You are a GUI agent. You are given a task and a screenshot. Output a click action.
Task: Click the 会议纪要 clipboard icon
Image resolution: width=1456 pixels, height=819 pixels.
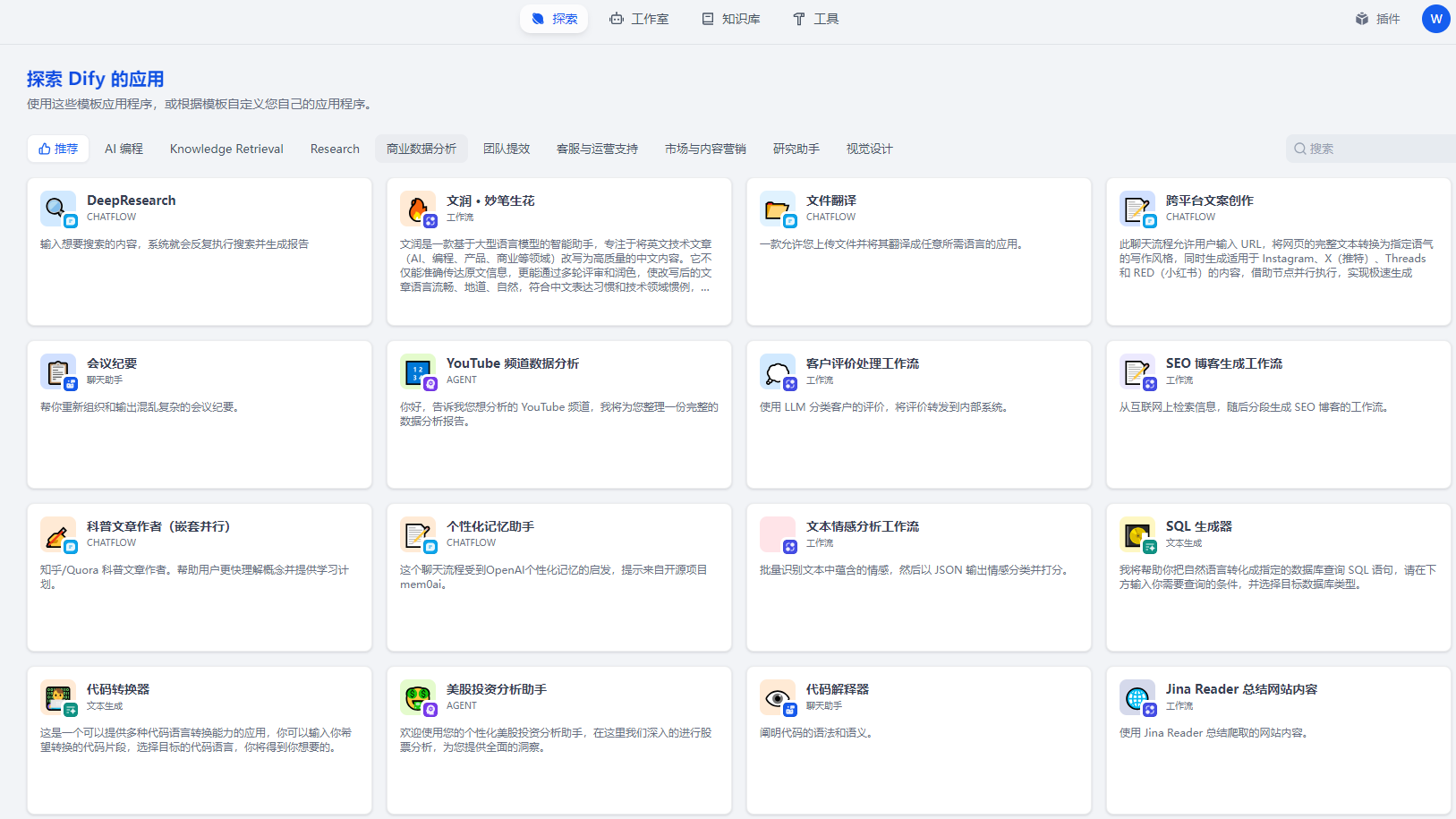click(58, 371)
